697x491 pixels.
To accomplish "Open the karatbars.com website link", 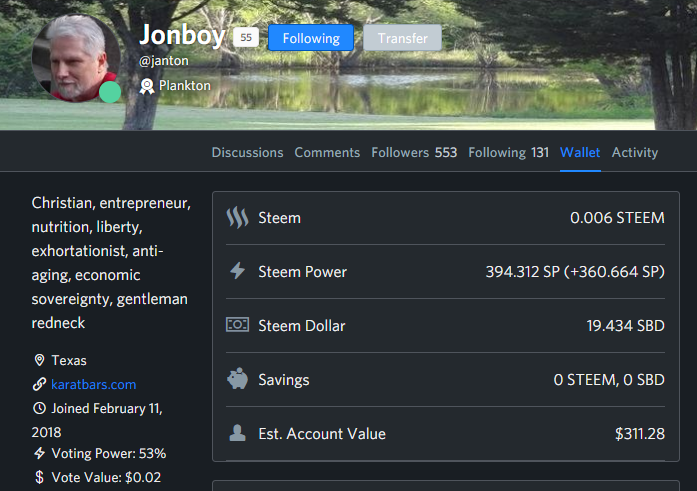I will [x=94, y=384].
